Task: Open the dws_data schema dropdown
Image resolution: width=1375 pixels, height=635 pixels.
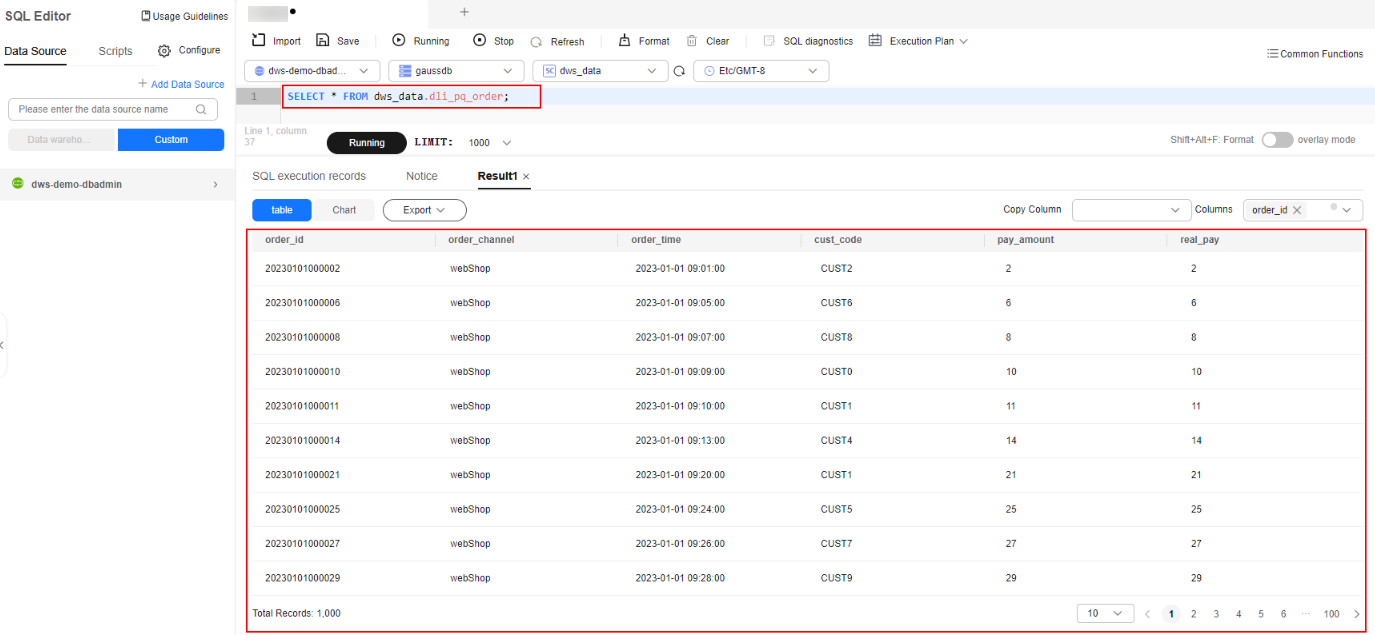Action: click(x=600, y=71)
